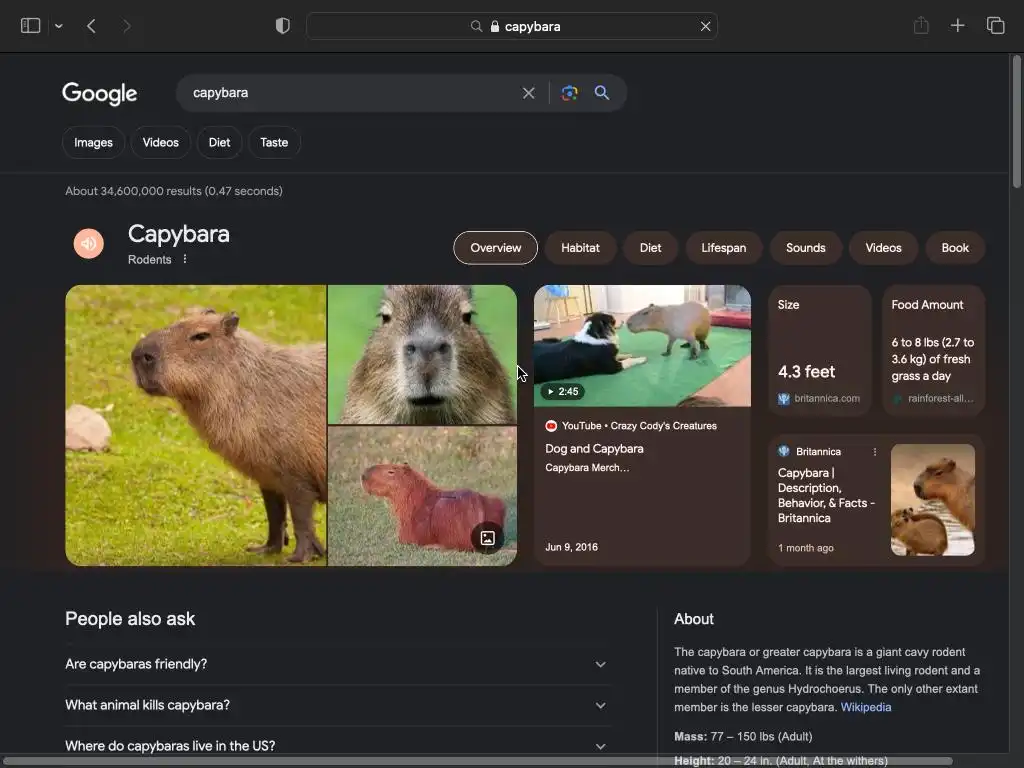Click the britannica.com source on Size card

click(820, 398)
